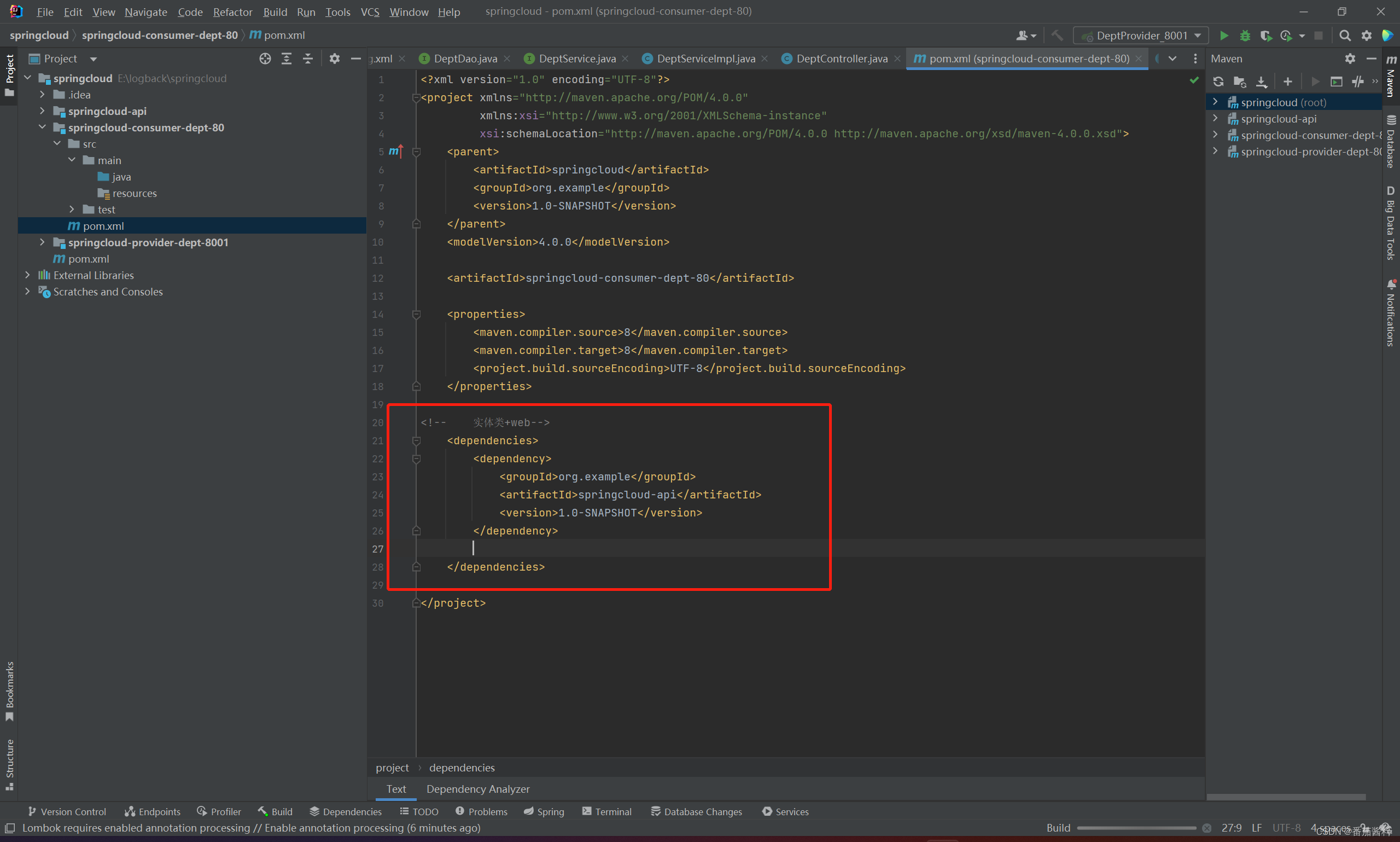This screenshot has height=842, width=1400.
Task: Switch to DeptController.java tab
Action: coord(841,59)
